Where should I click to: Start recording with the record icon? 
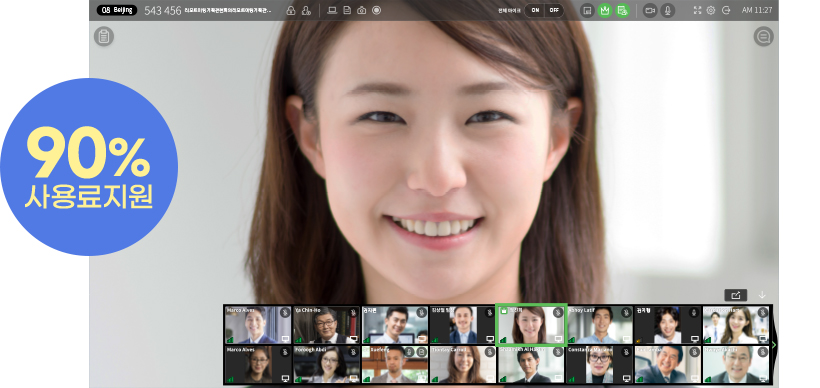click(377, 10)
